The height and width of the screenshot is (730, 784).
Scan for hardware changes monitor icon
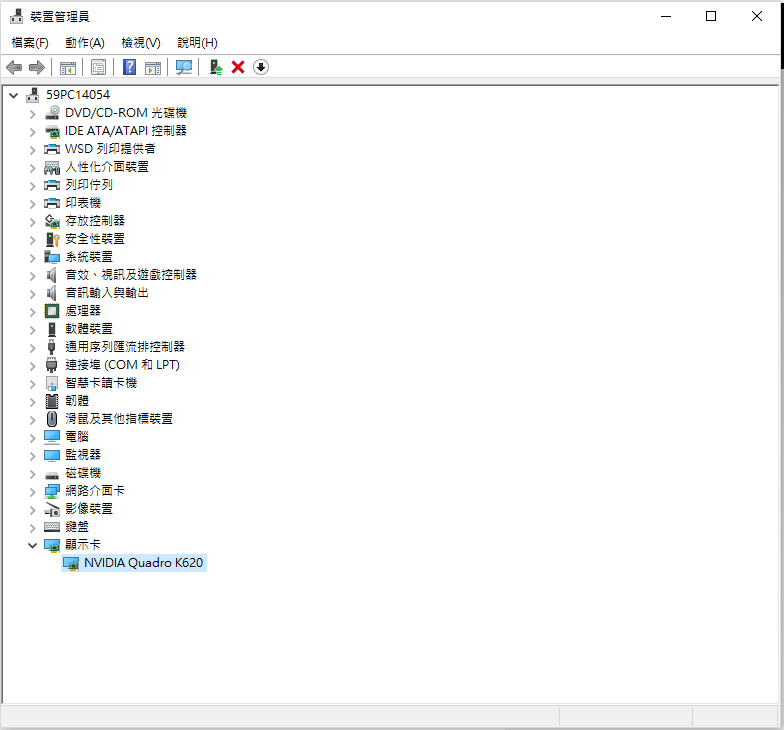point(184,67)
